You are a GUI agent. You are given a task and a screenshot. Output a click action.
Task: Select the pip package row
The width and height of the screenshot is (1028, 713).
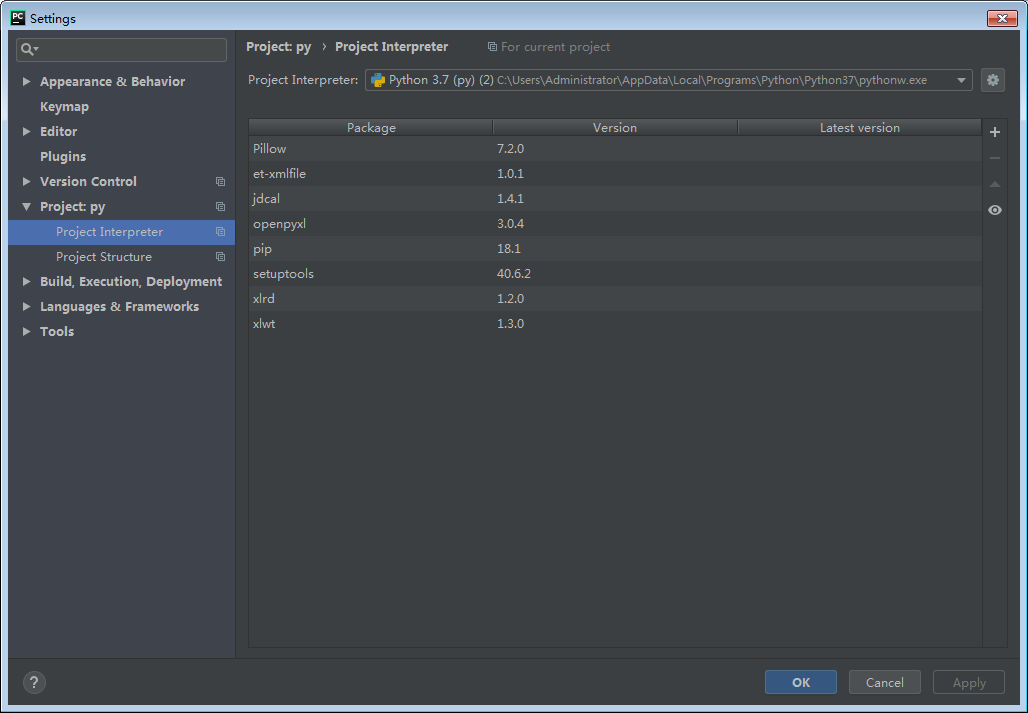pyautogui.click(x=615, y=248)
